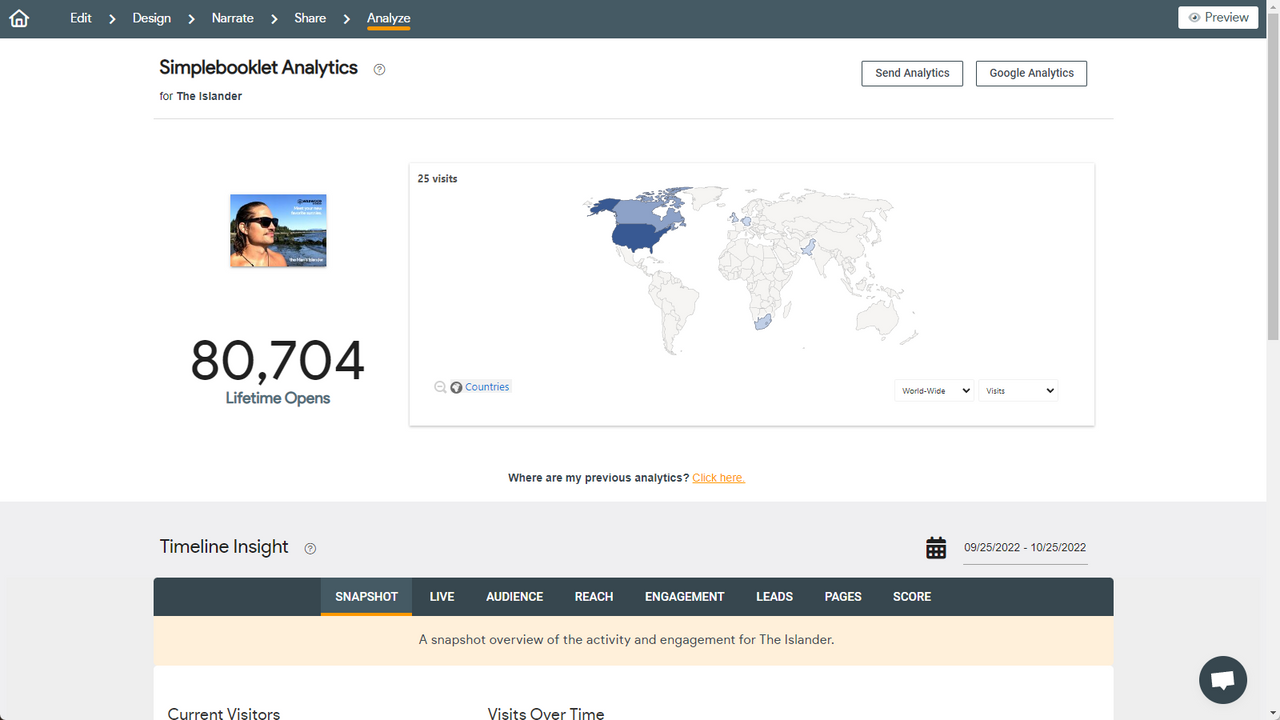Click the Send Analytics button
This screenshot has width=1280, height=720.
911,73
